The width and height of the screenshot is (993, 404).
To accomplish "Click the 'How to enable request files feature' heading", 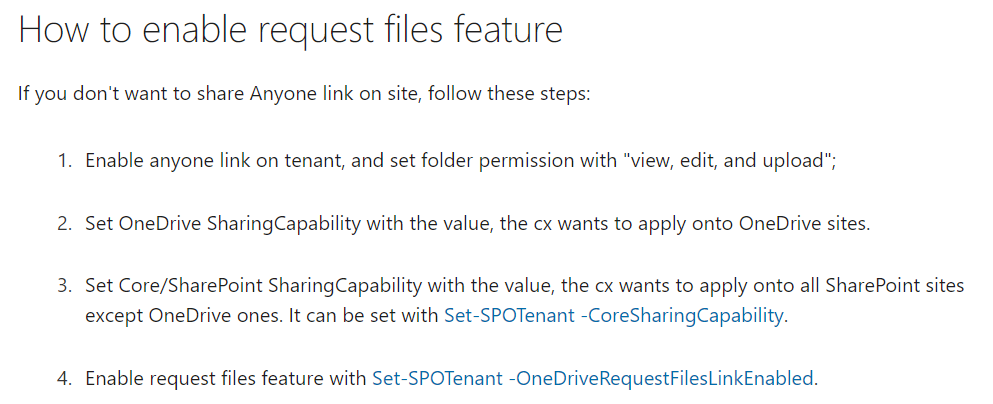I will (291, 30).
